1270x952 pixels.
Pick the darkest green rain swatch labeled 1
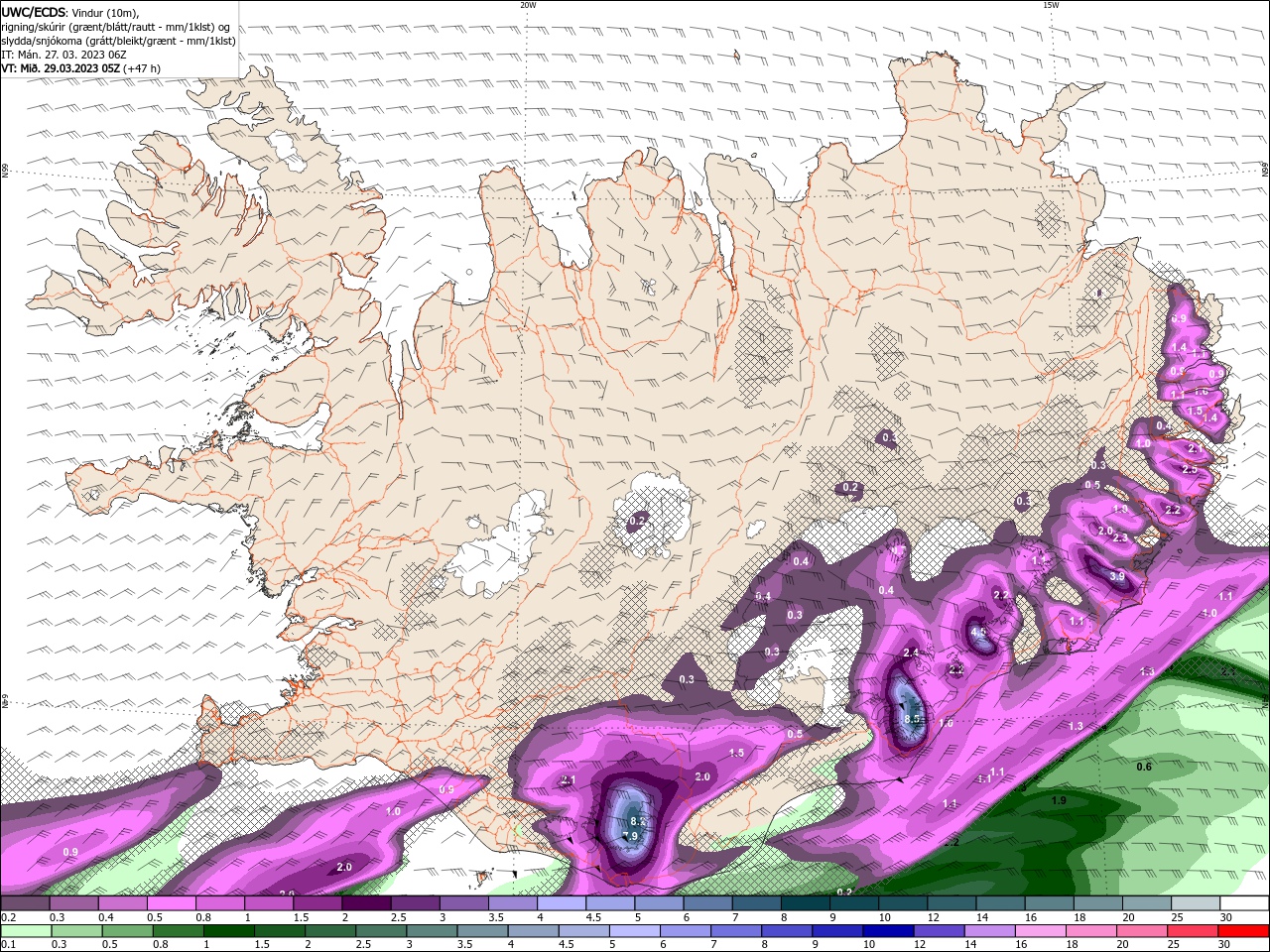point(229,931)
